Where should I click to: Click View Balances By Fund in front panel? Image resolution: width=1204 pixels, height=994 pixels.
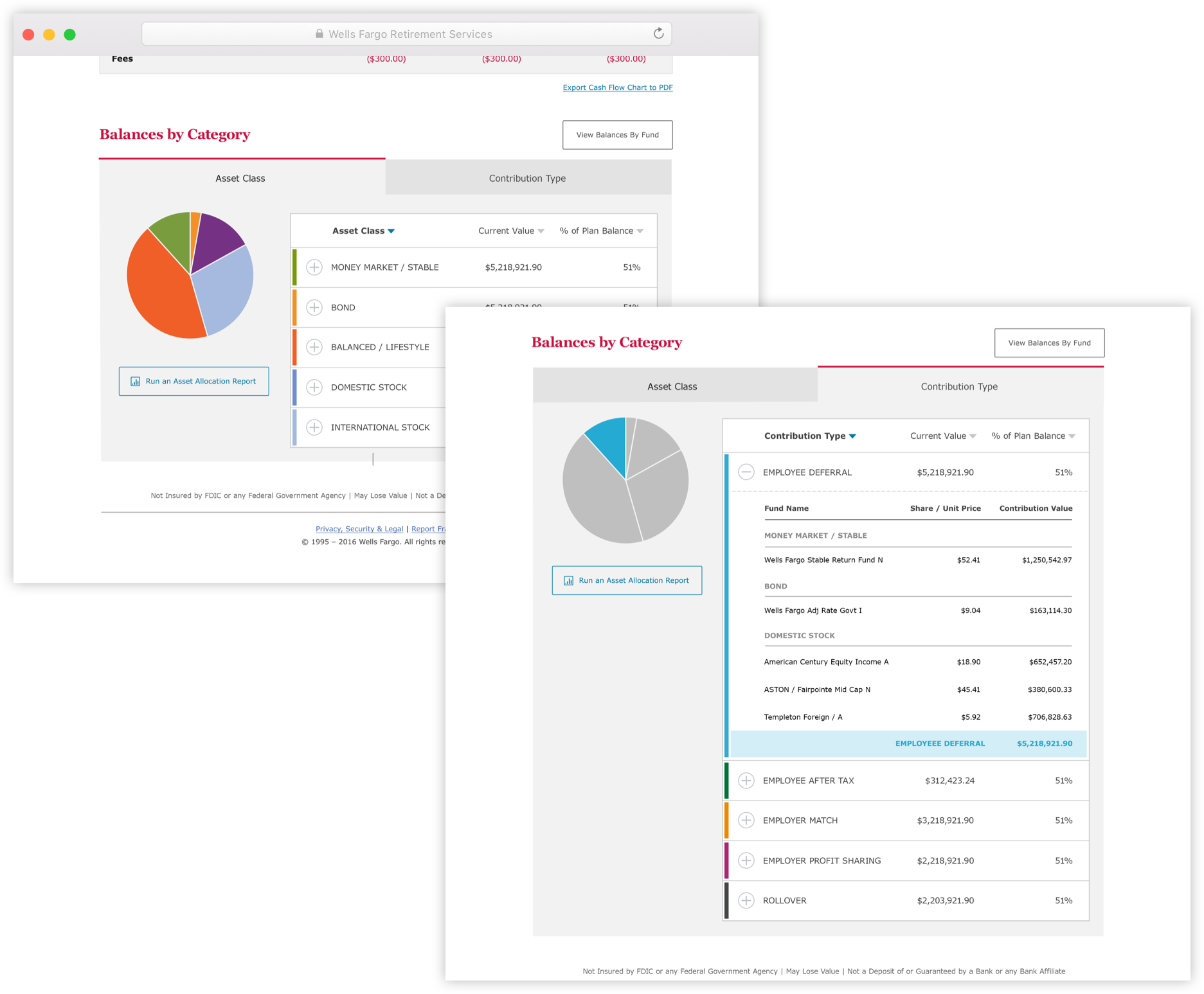1049,343
